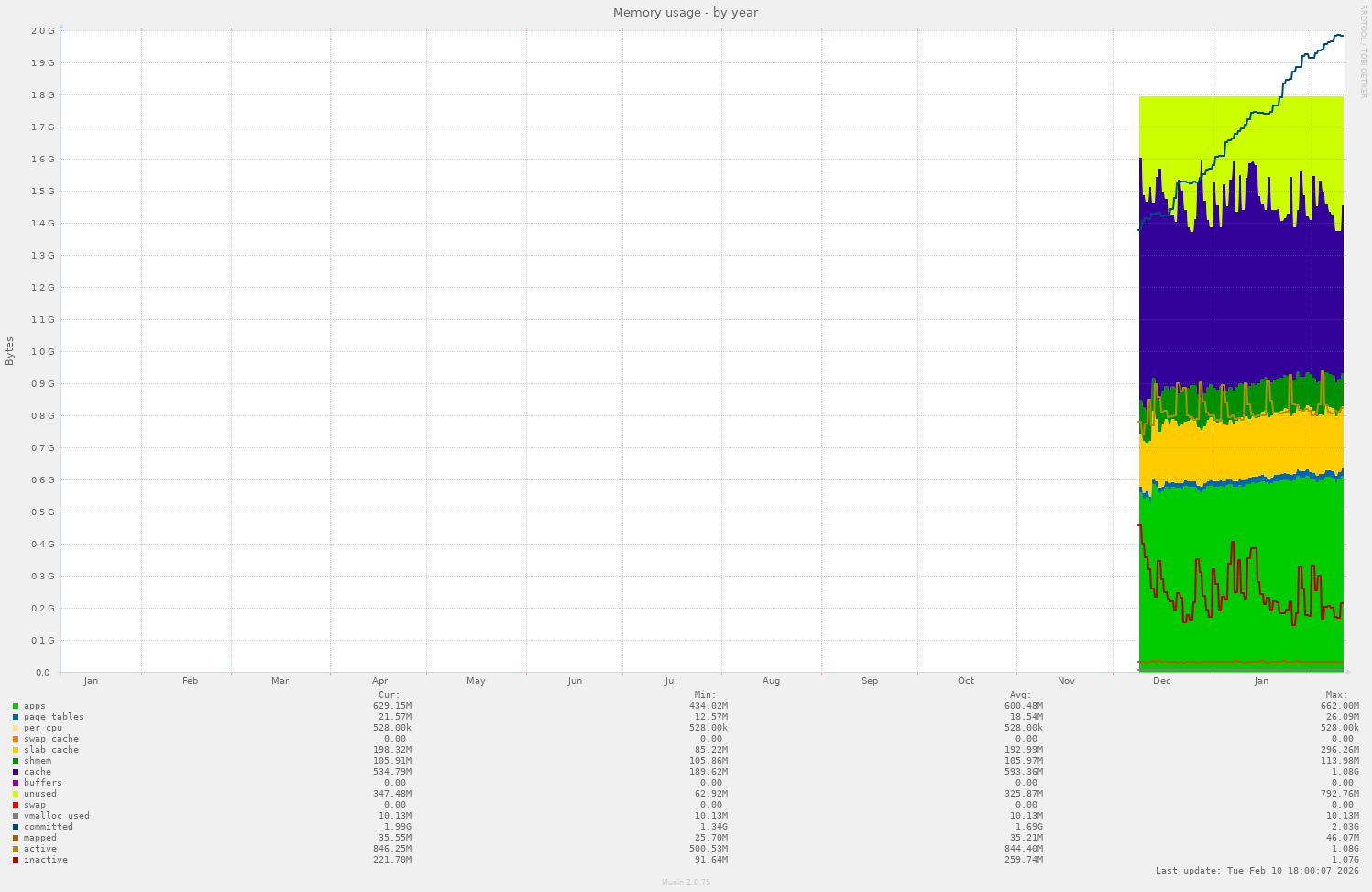Click the gray vmalloc_used legend square
This screenshot has height=892, width=1372.
click(x=14, y=815)
